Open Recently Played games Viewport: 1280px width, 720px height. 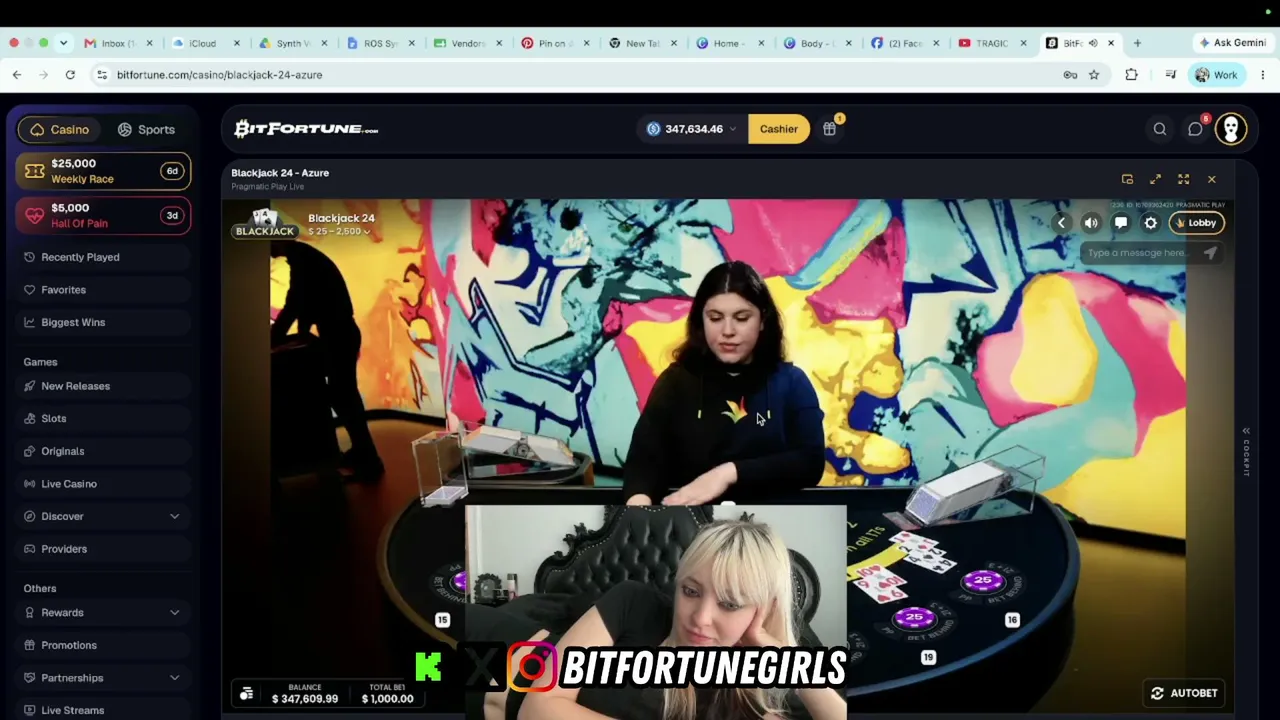click(102, 257)
